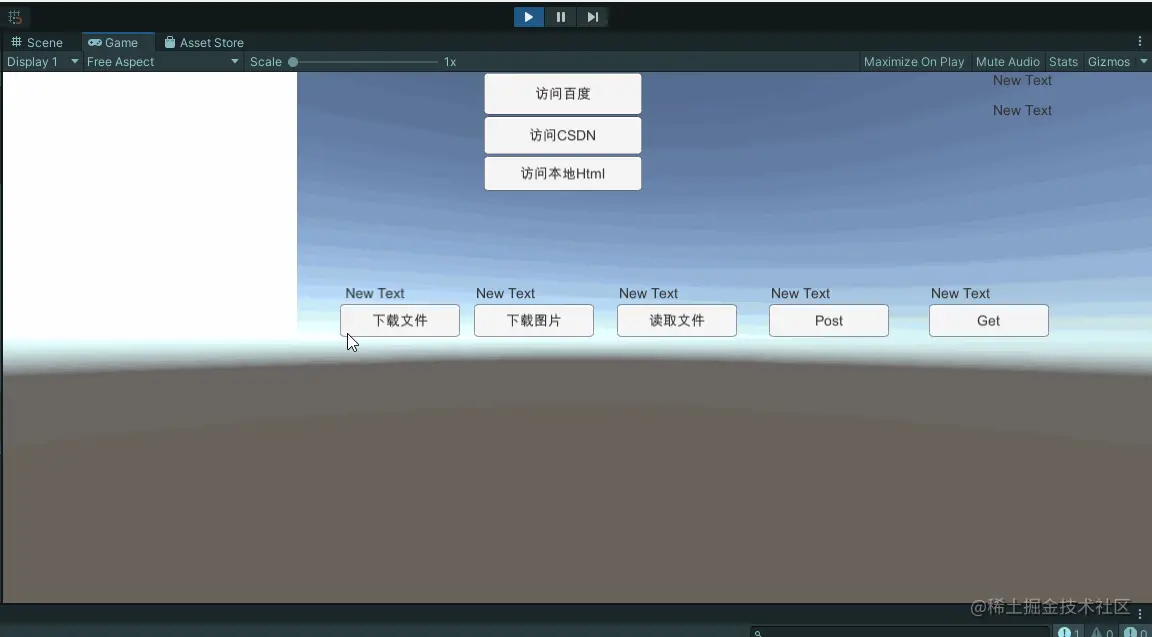Click the 访问百度 button
This screenshot has width=1152, height=637.
click(562, 93)
